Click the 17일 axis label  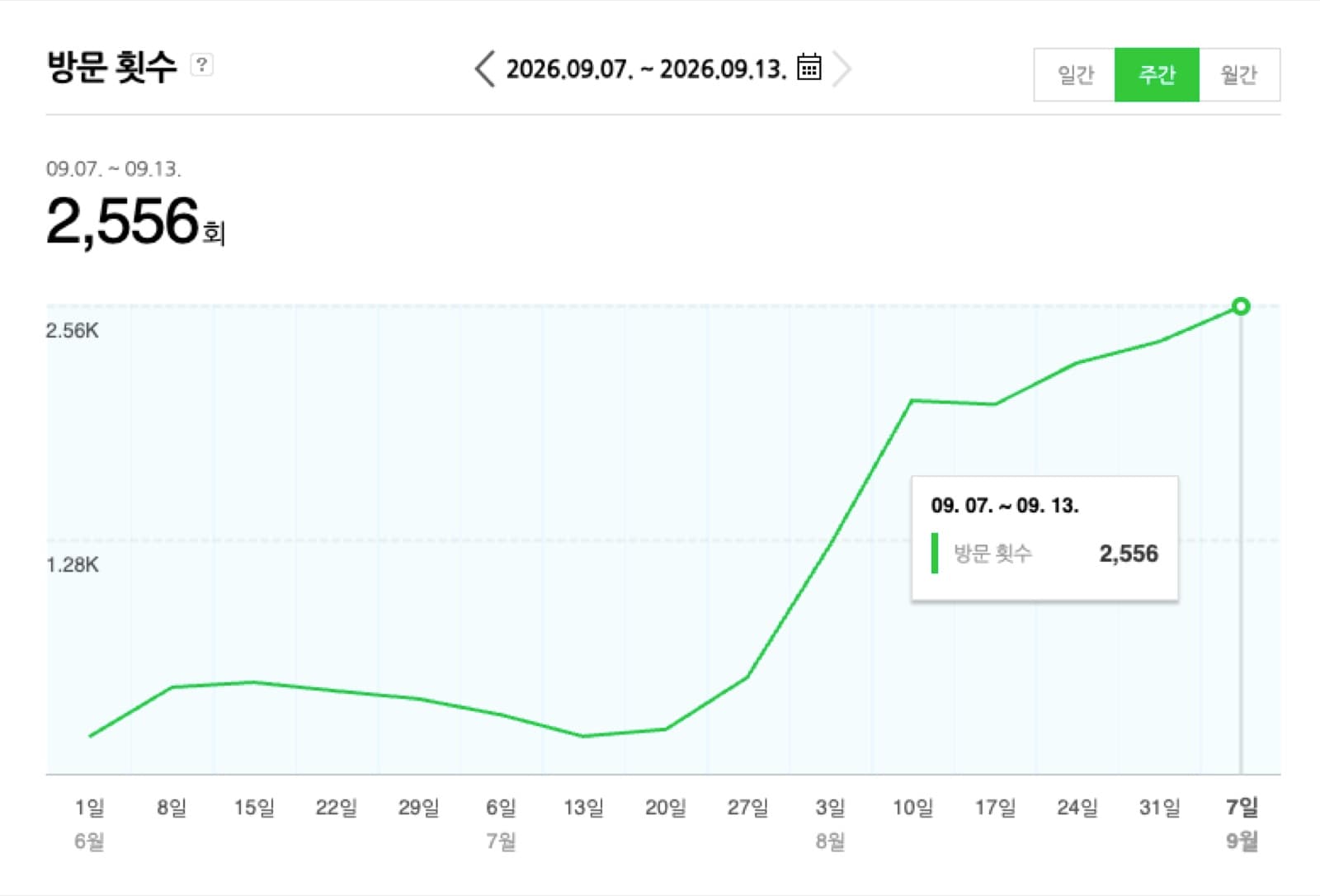pyautogui.click(x=995, y=807)
